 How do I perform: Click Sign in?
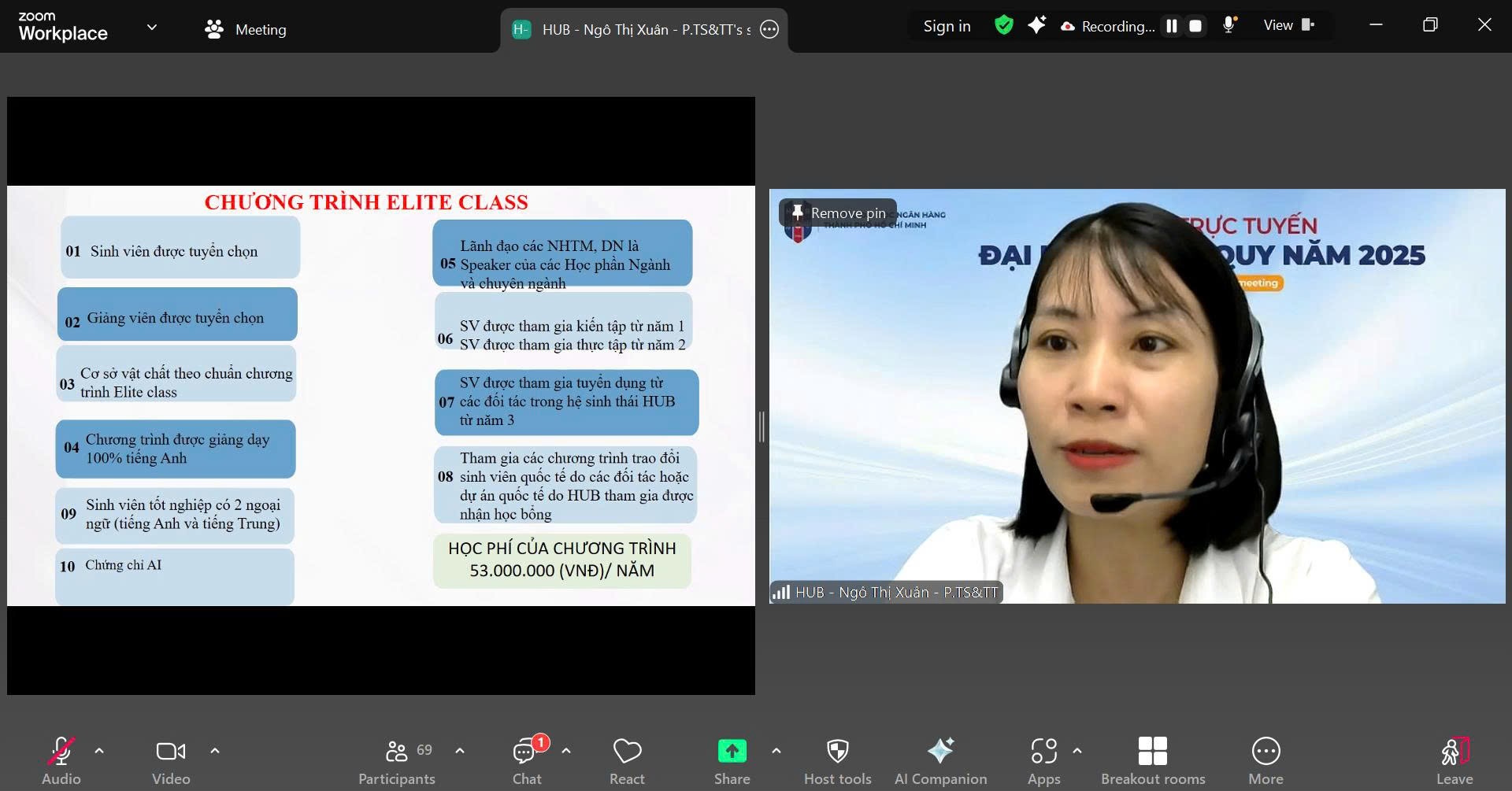point(947,26)
